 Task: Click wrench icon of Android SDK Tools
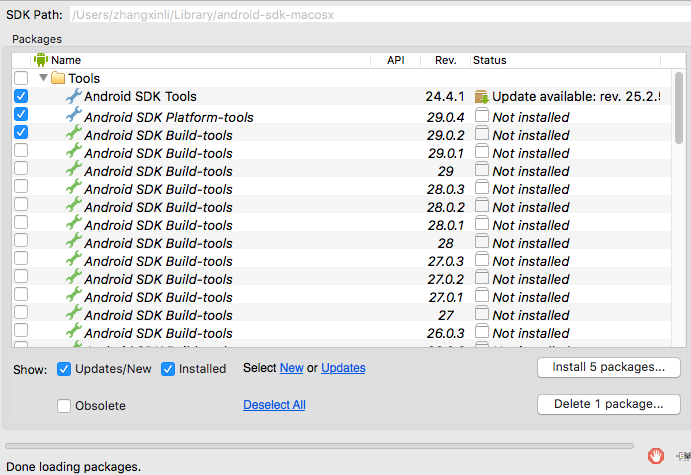(73, 97)
